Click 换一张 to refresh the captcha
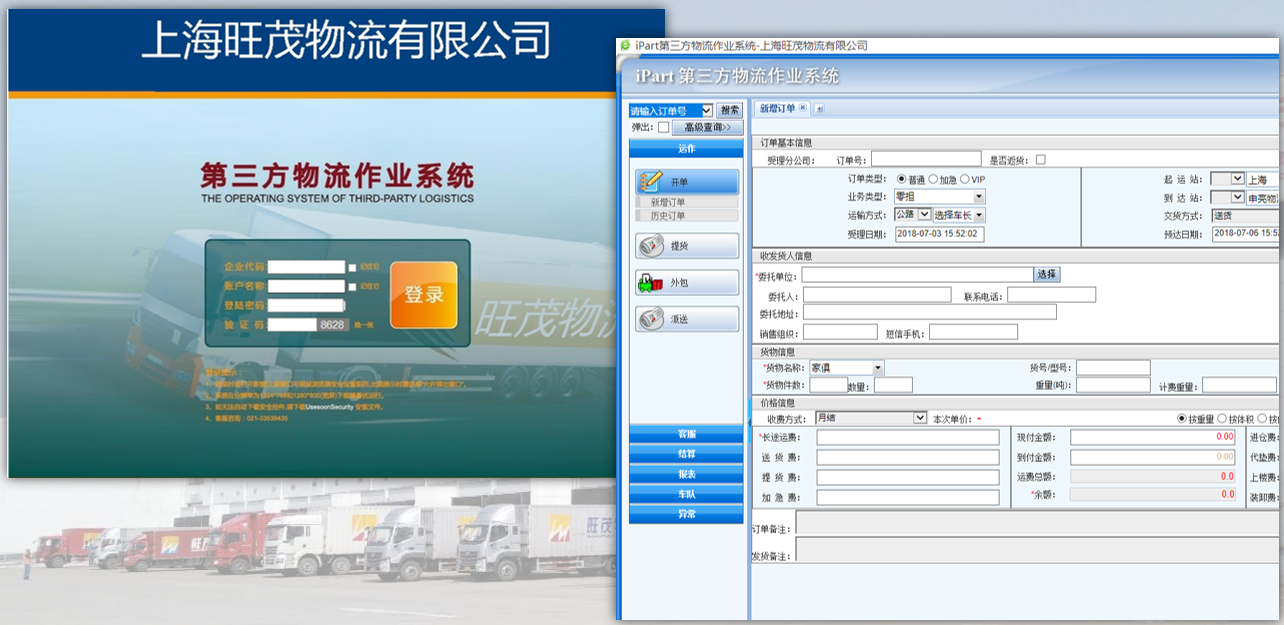Viewport: 1284px width, 625px height. click(364, 325)
